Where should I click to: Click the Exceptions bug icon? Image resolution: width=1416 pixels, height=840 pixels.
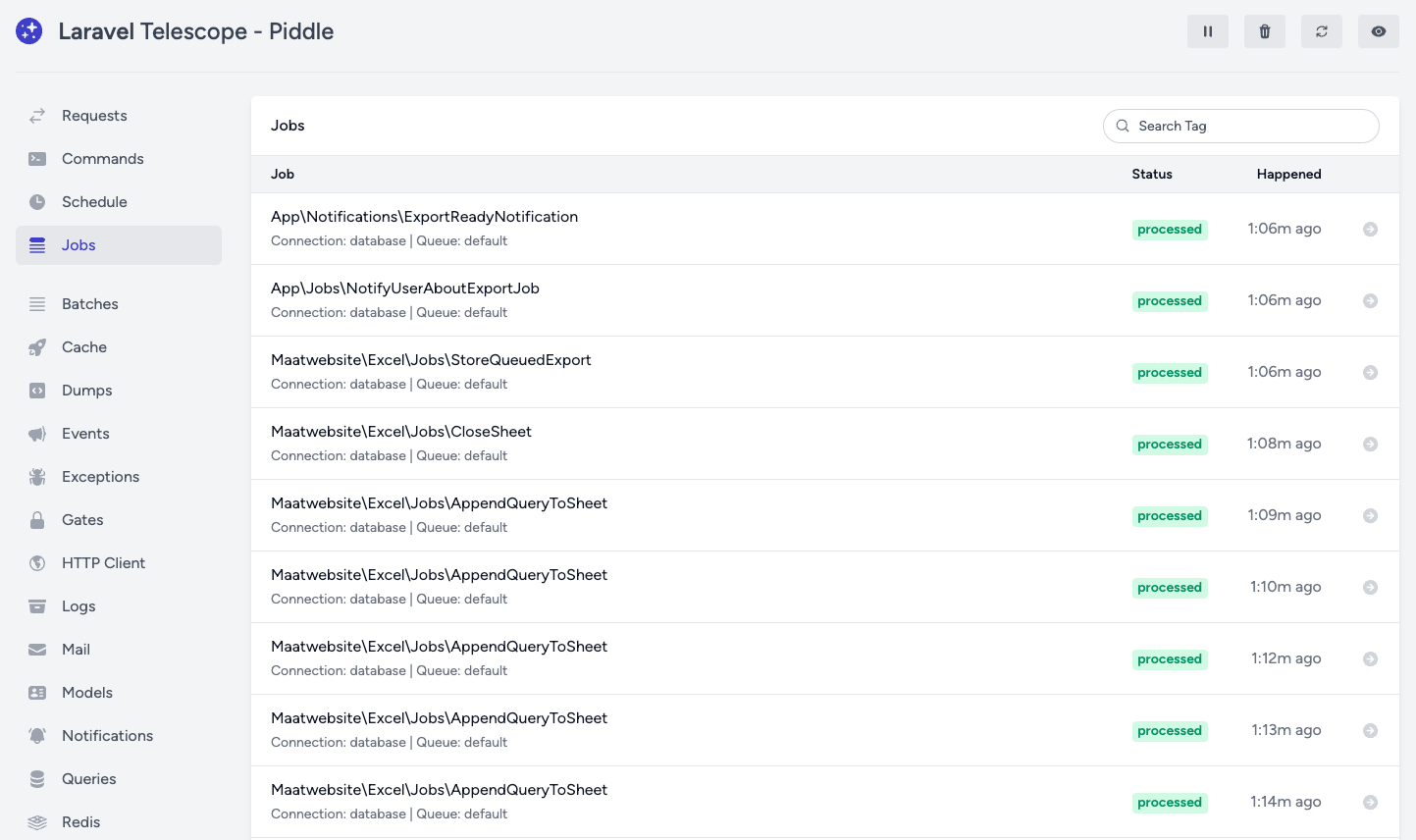[x=37, y=477]
